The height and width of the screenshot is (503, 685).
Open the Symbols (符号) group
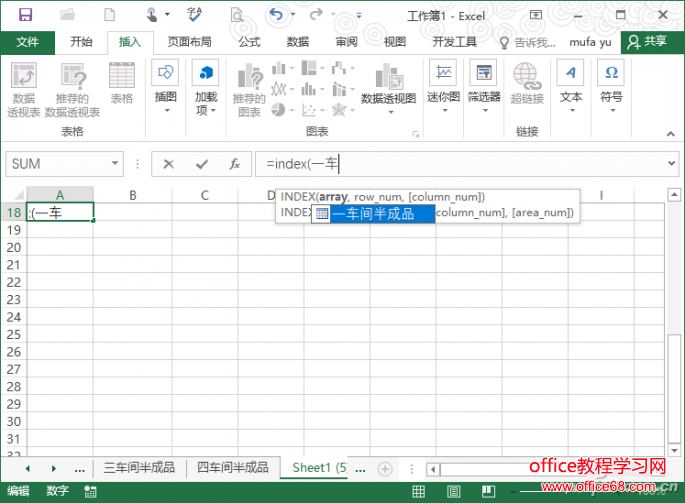pyautogui.click(x=611, y=87)
